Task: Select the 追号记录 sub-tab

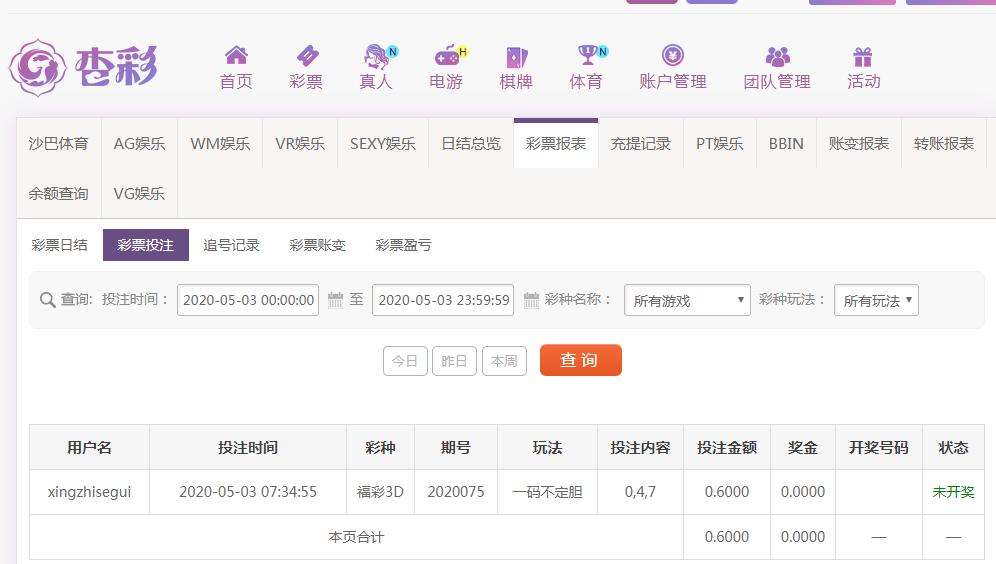Action: coord(231,245)
